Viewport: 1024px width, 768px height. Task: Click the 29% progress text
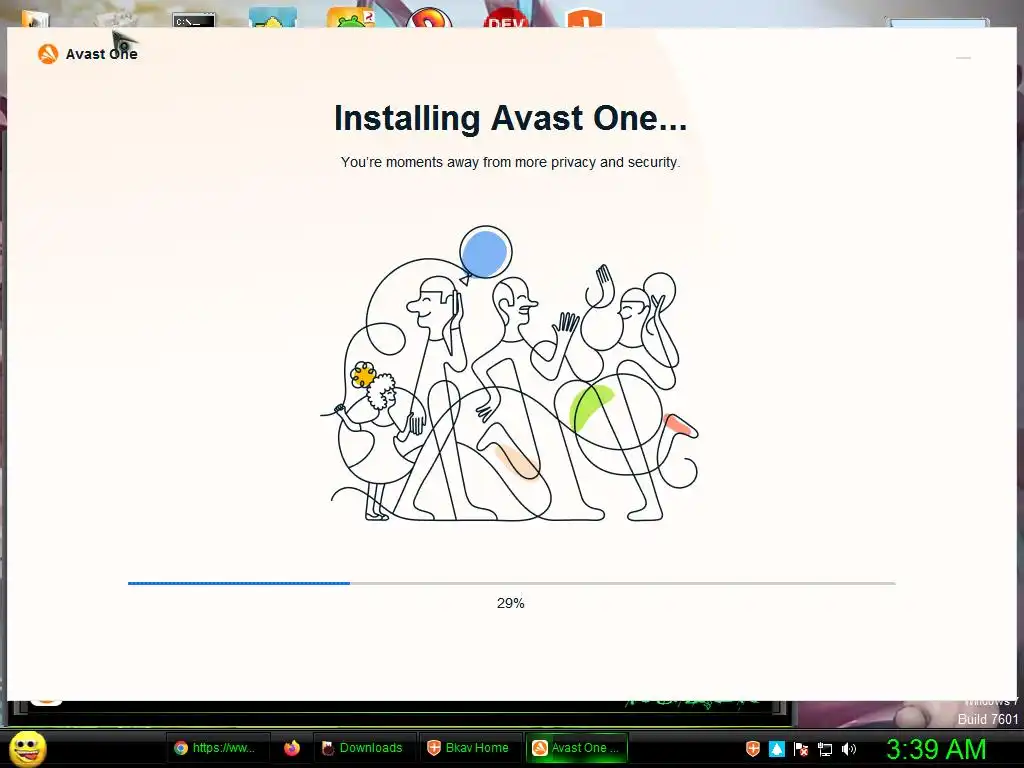tap(511, 603)
